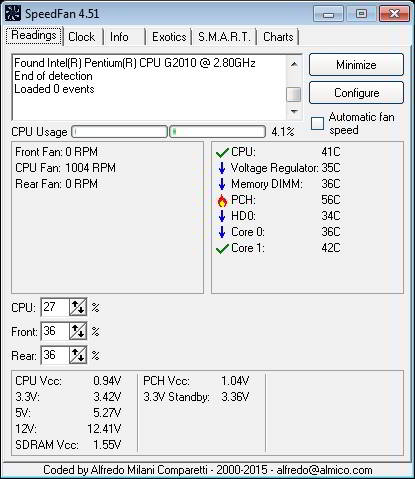Click the blue arrow next to Memory DIMM

[222, 184]
